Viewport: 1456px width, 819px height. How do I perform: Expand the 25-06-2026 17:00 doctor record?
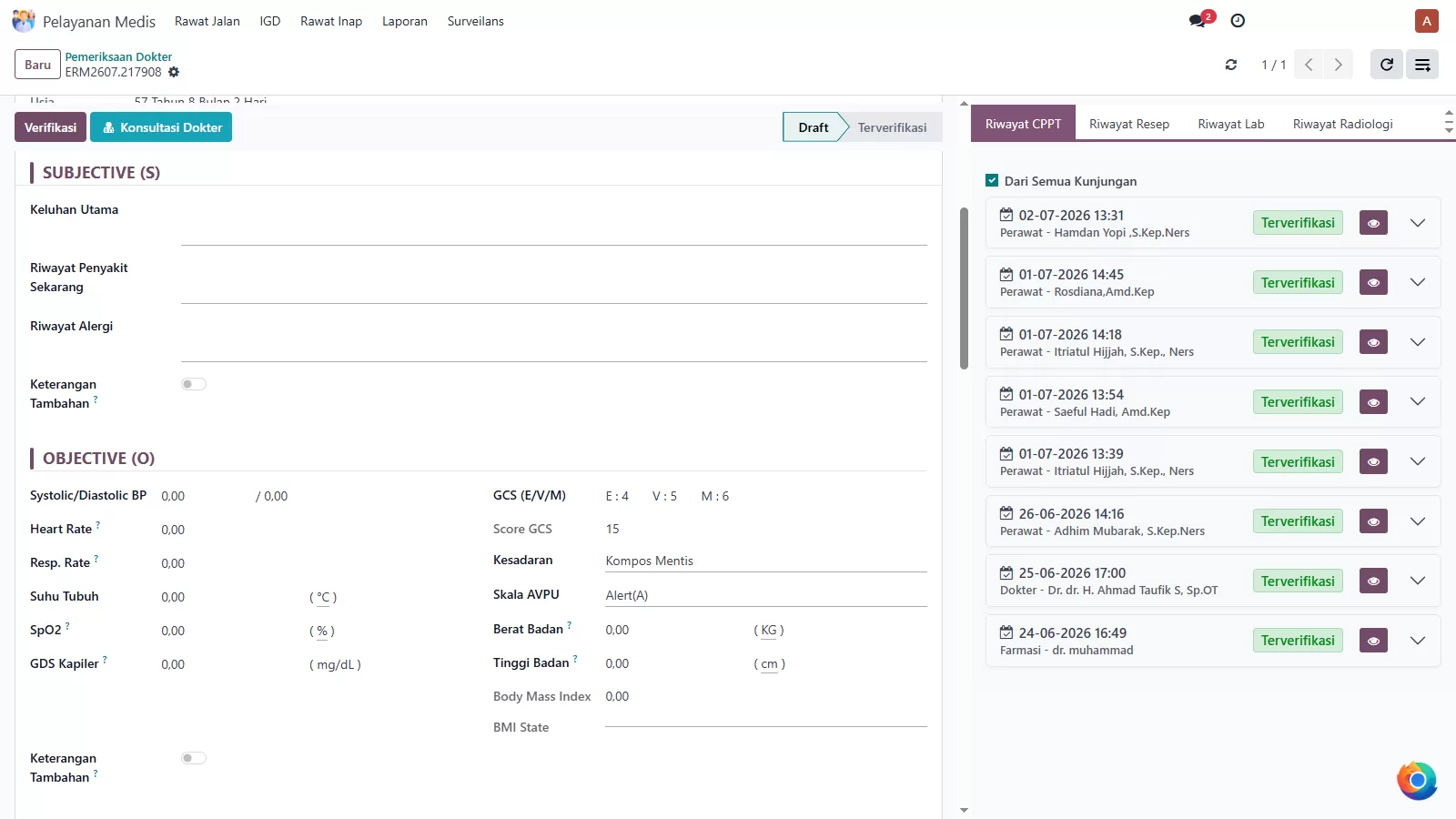click(1418, 581)
